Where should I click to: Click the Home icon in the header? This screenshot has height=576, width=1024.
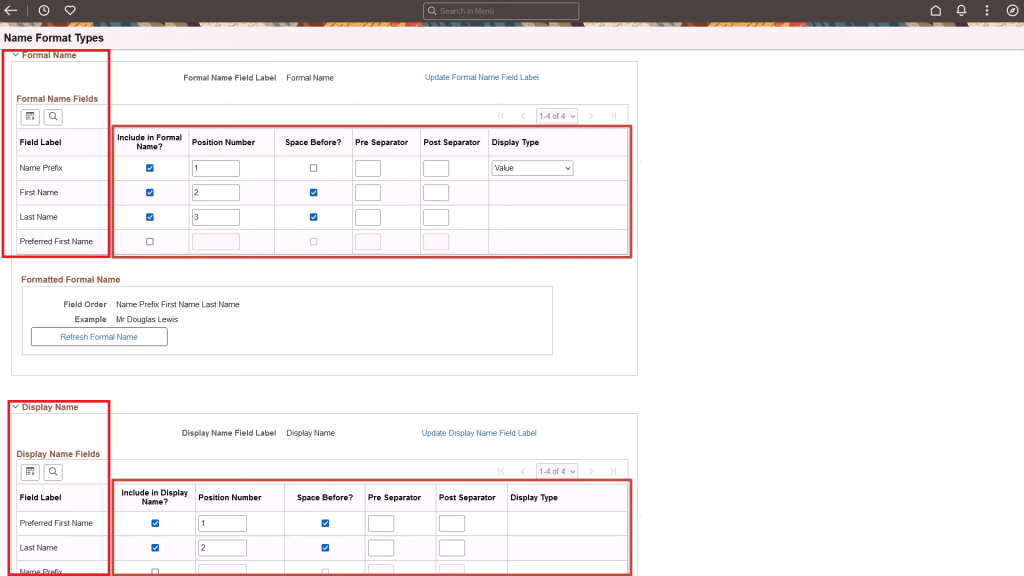coord(935,10)
